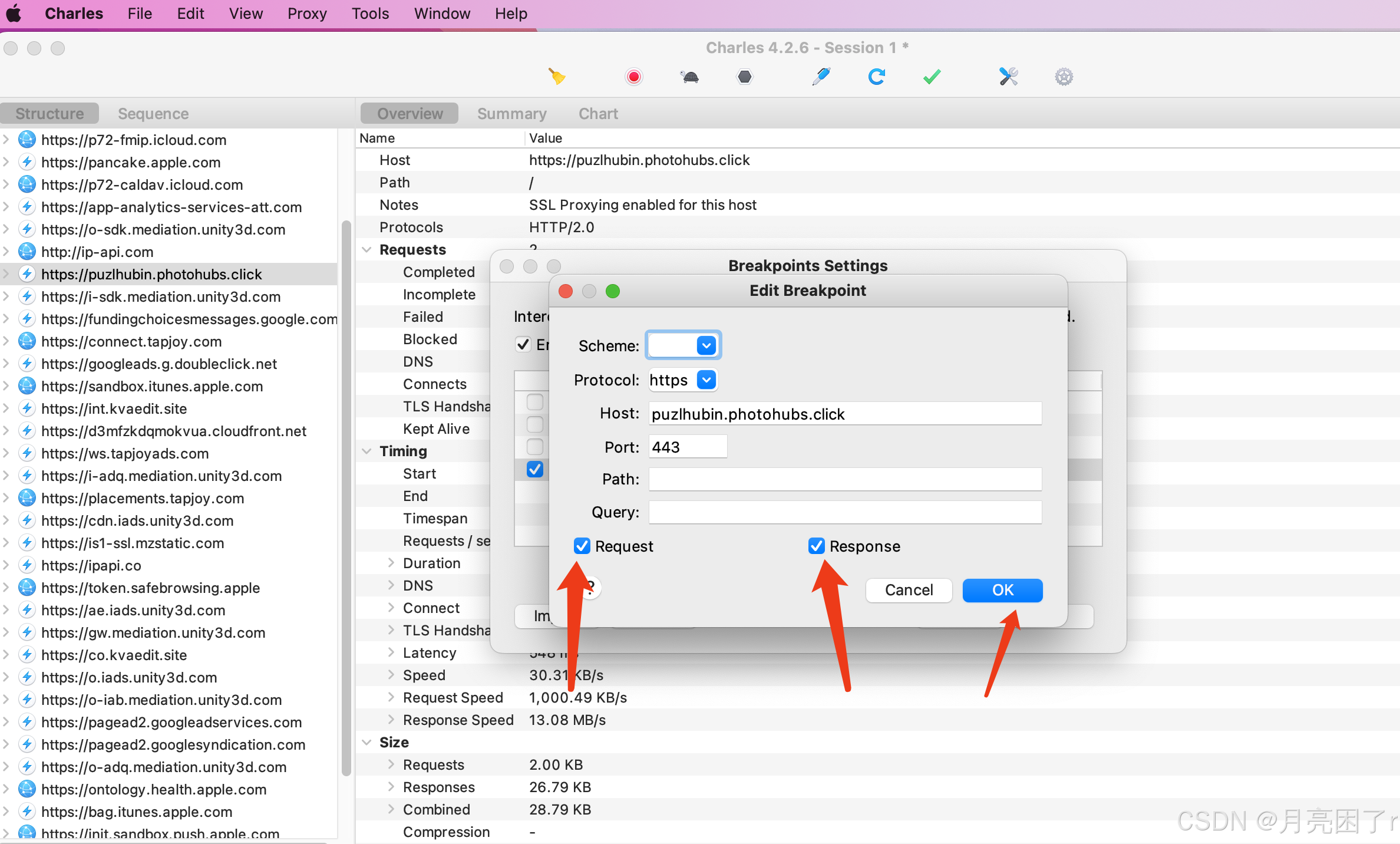This screenshot has width=1400, height=844.
Task: Open the Window menu
Action: [442, 14]
